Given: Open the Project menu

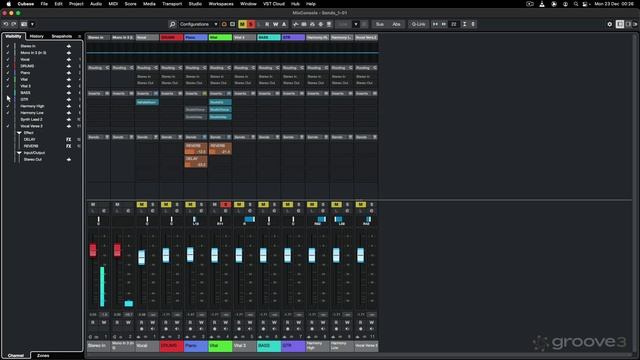Looking at the screenshot, I should click(x=76, y=4).
